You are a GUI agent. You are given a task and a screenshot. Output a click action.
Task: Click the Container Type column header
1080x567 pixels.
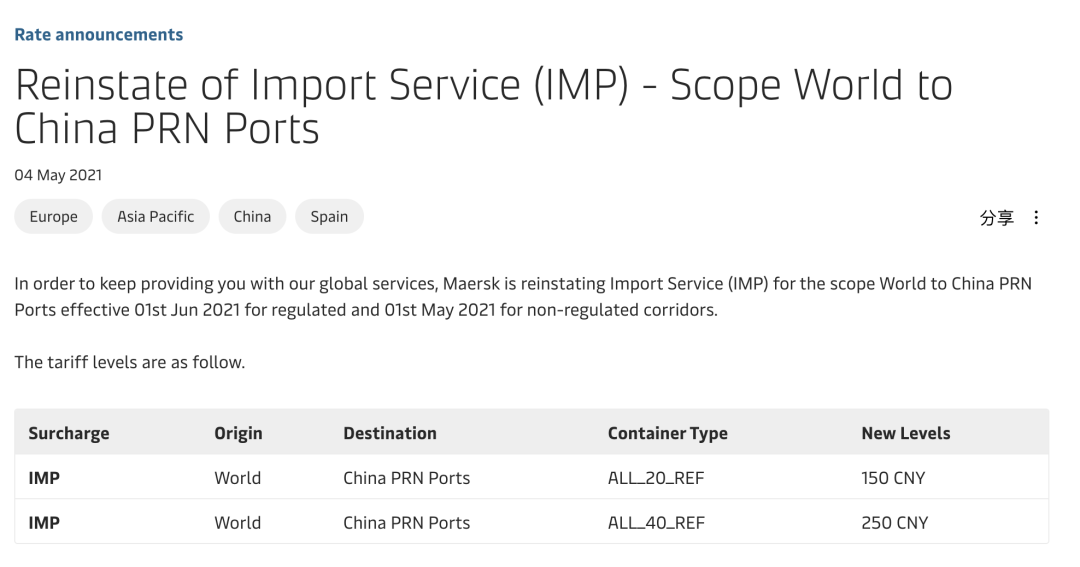(x=667, y=433)
